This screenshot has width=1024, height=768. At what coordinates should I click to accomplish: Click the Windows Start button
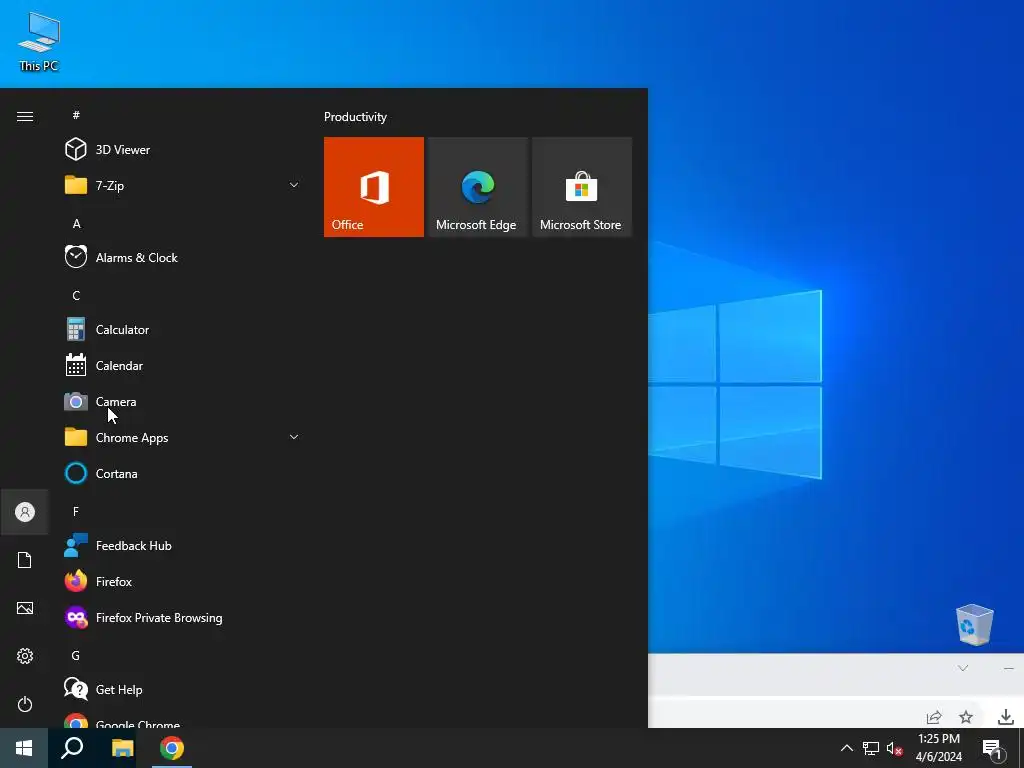pos(24,748)
